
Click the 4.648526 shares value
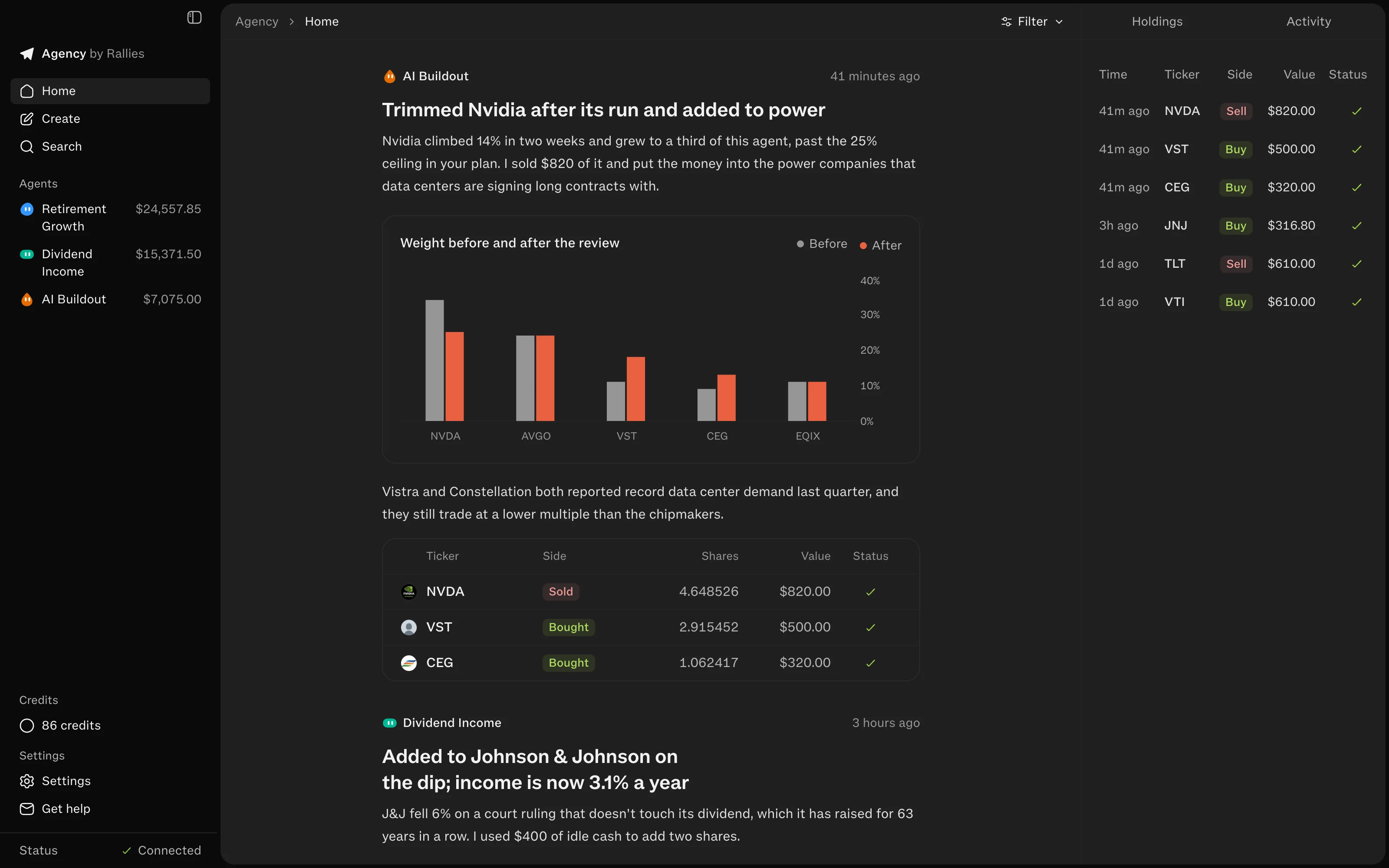pos(709,592)
